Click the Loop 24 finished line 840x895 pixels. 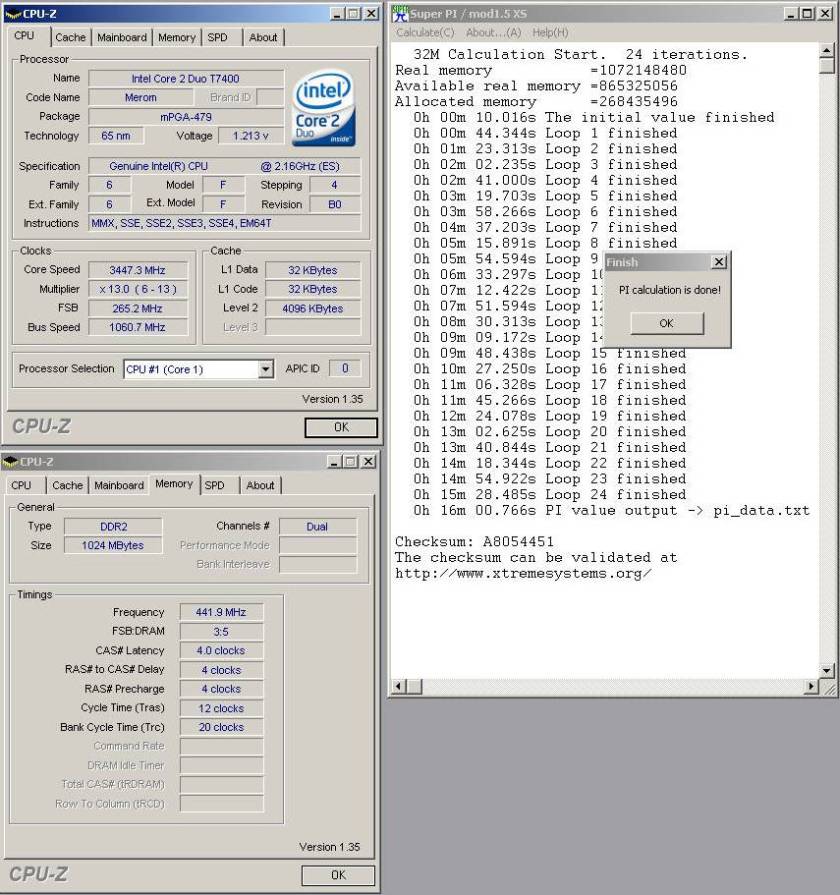tap(550, 494)
